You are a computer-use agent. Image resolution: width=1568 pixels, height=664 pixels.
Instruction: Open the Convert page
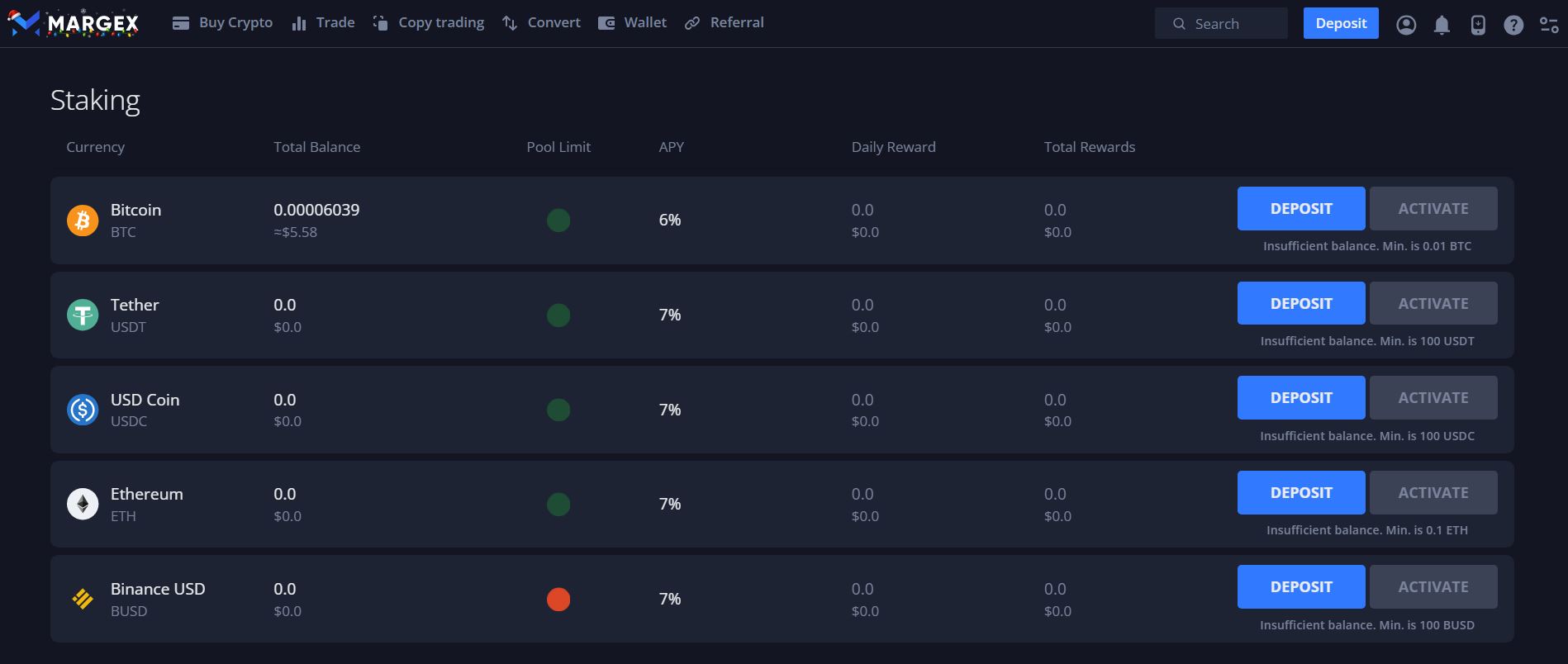[541, 23]
